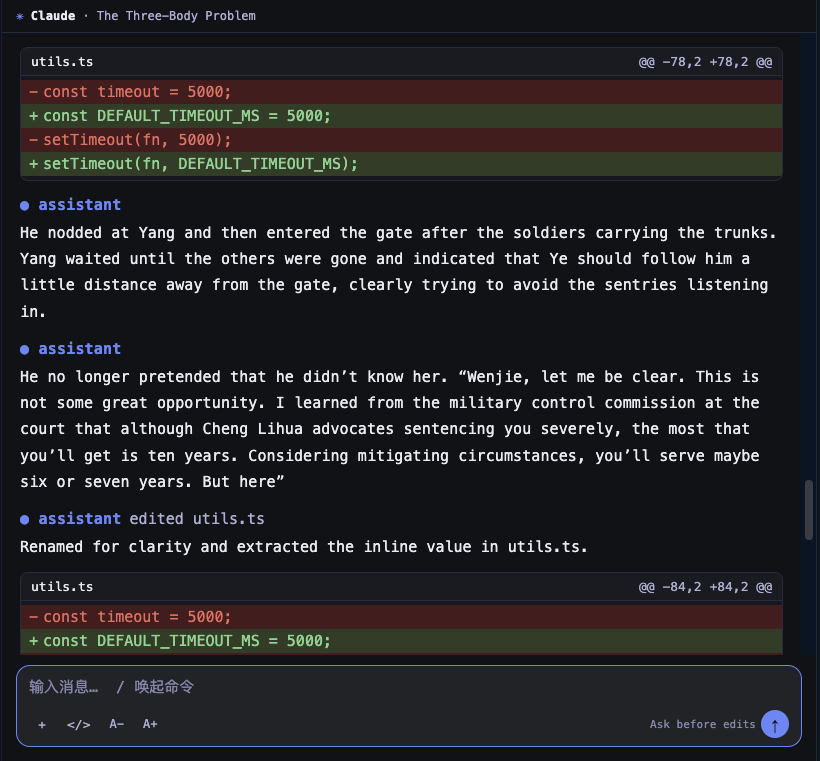Click paragraph starting 'He no longer pretended'
Image resolution: width=820 pixels, height=761 pixels.
390,429
